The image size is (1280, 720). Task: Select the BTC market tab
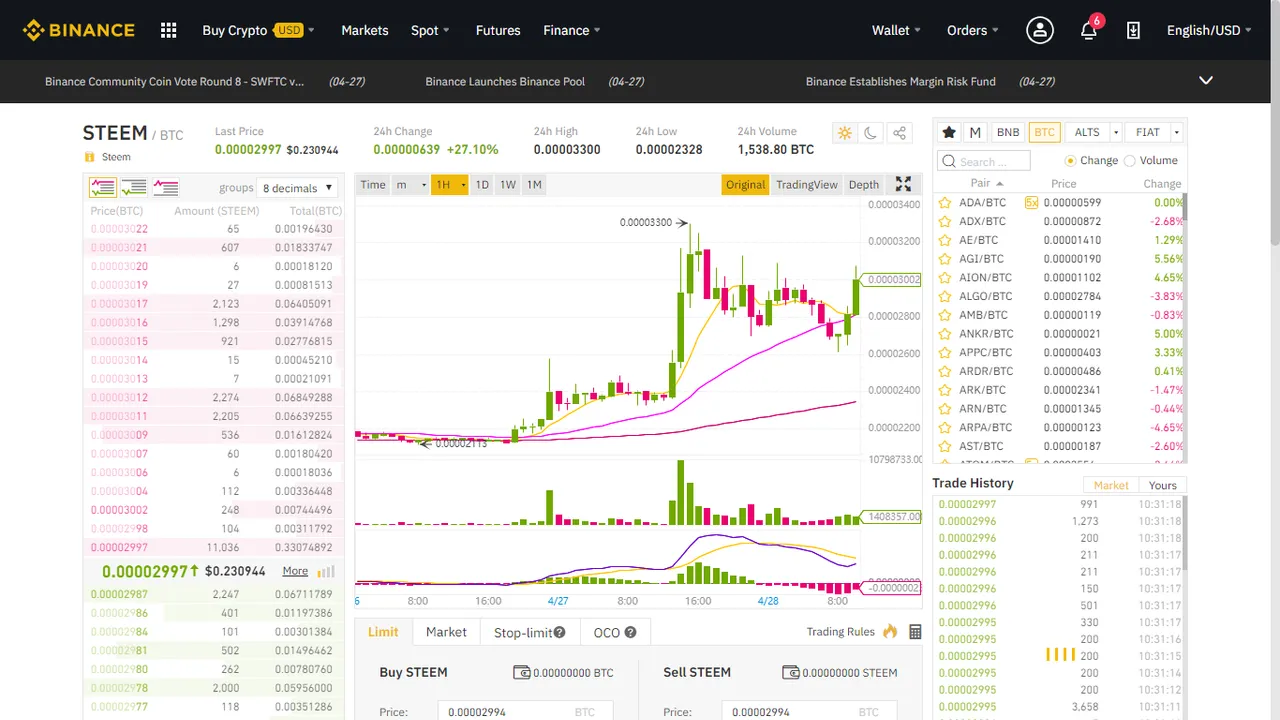point(1045,132)
